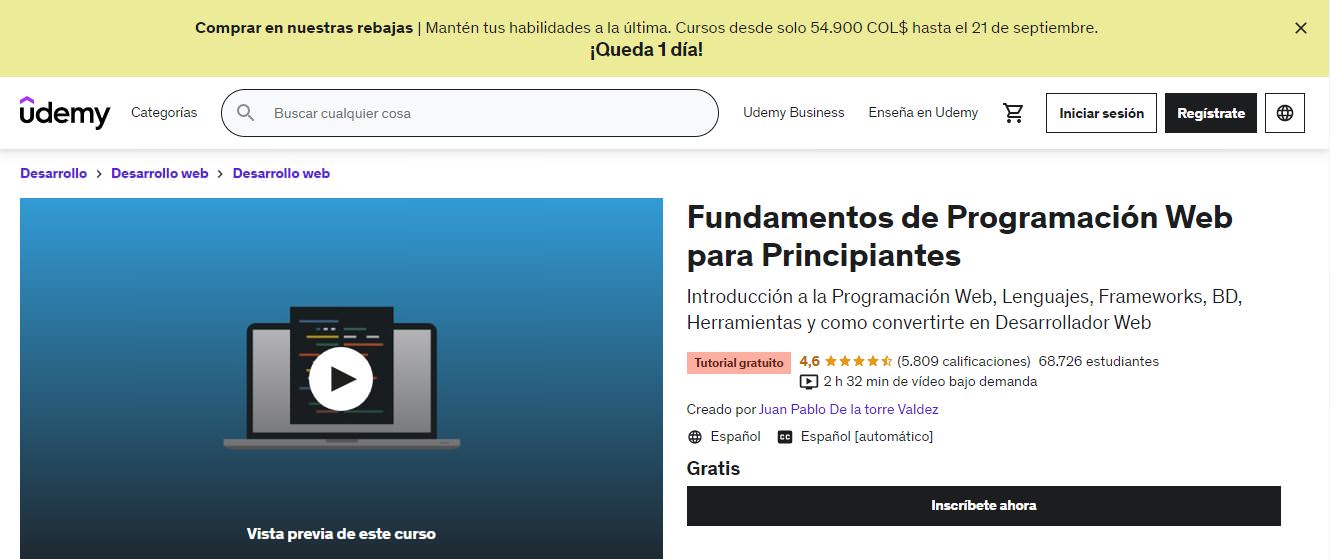The height and width of the screenshot is (559, 1330).
Task: Go to last 'Desarrollo web' breadcrumb
Action: (x=281, y=173)
